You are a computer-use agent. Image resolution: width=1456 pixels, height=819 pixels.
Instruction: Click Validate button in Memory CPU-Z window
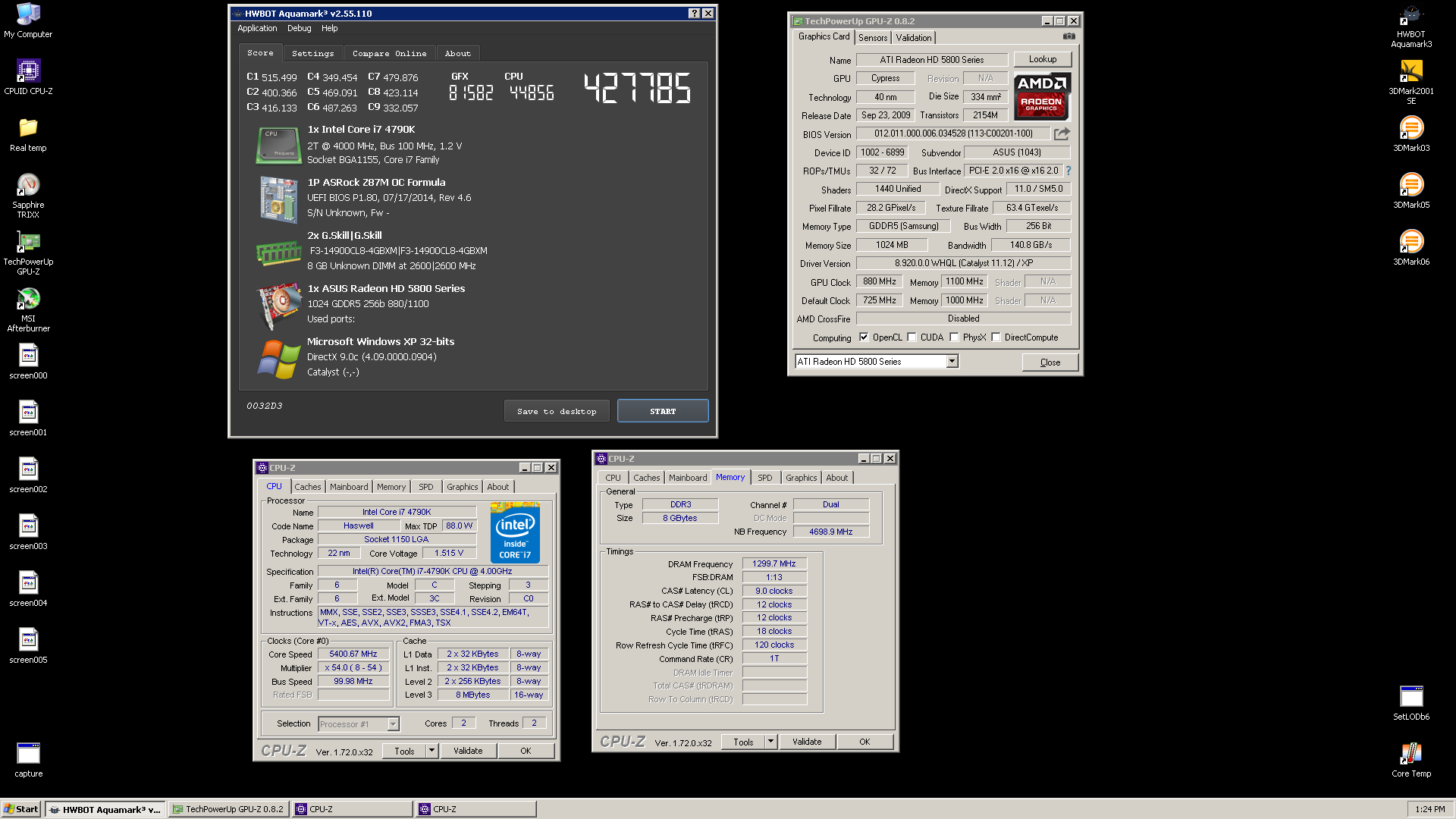807,742
